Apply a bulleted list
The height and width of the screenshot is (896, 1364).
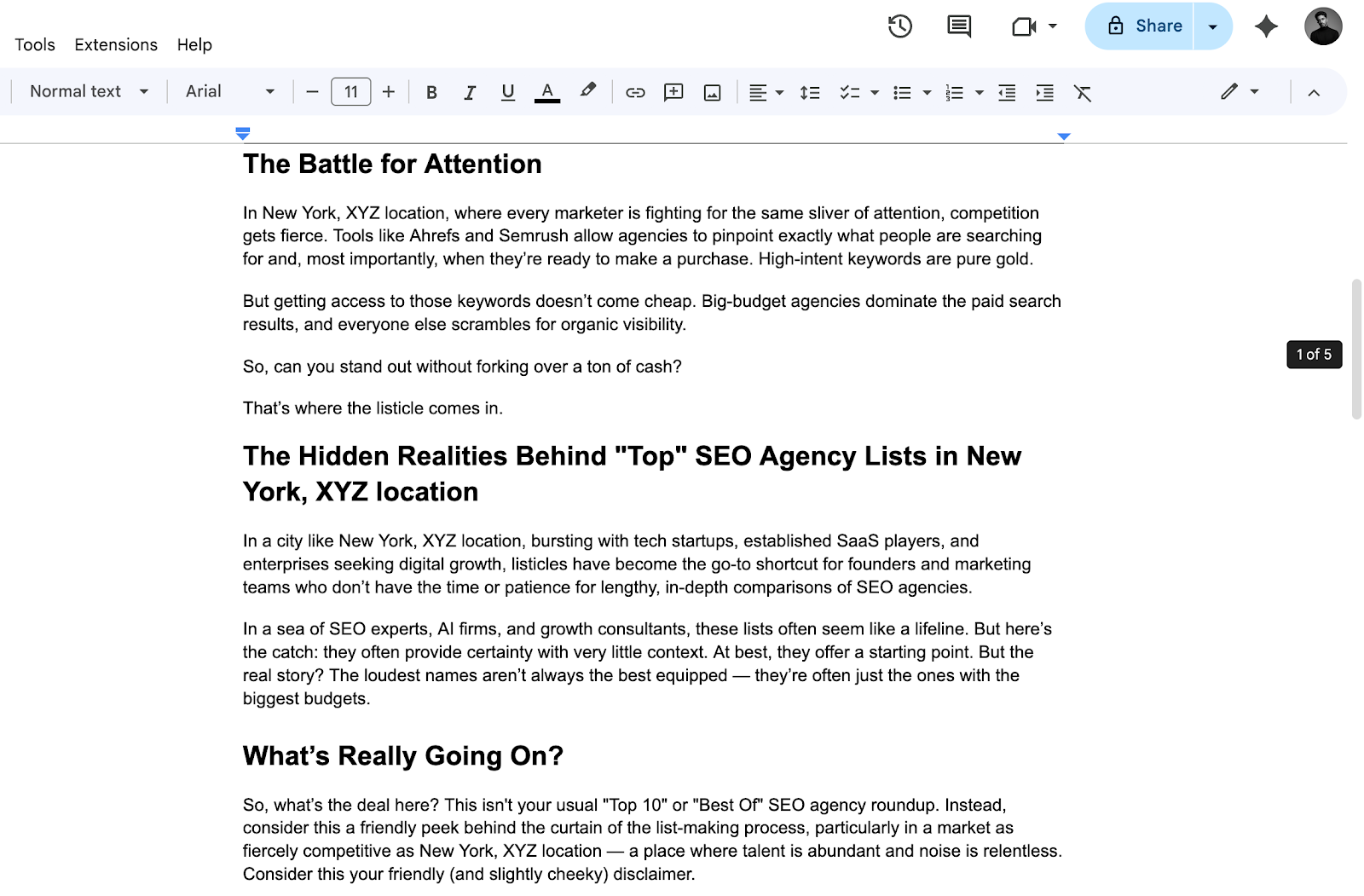coord(903,92)
